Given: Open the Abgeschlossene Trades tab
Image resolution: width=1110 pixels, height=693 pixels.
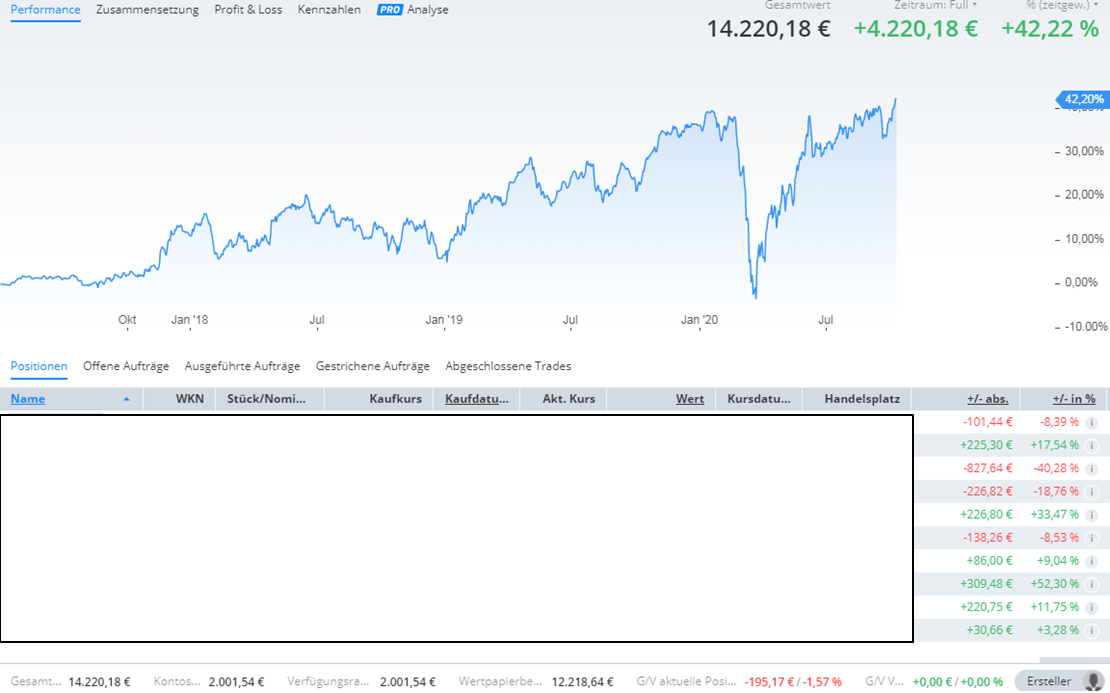Looking at the screenshot, I should [508, 366].
